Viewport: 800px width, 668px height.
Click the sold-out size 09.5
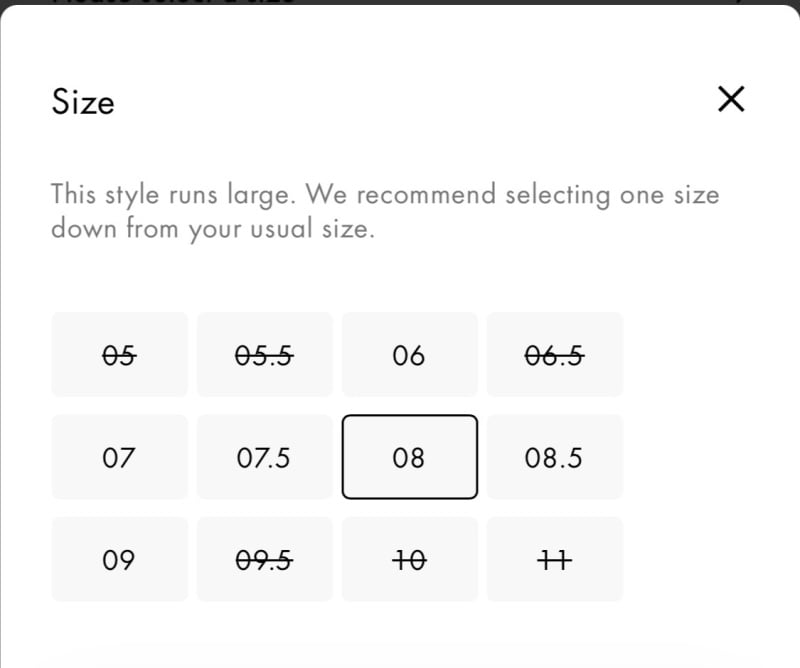point(264,559)
